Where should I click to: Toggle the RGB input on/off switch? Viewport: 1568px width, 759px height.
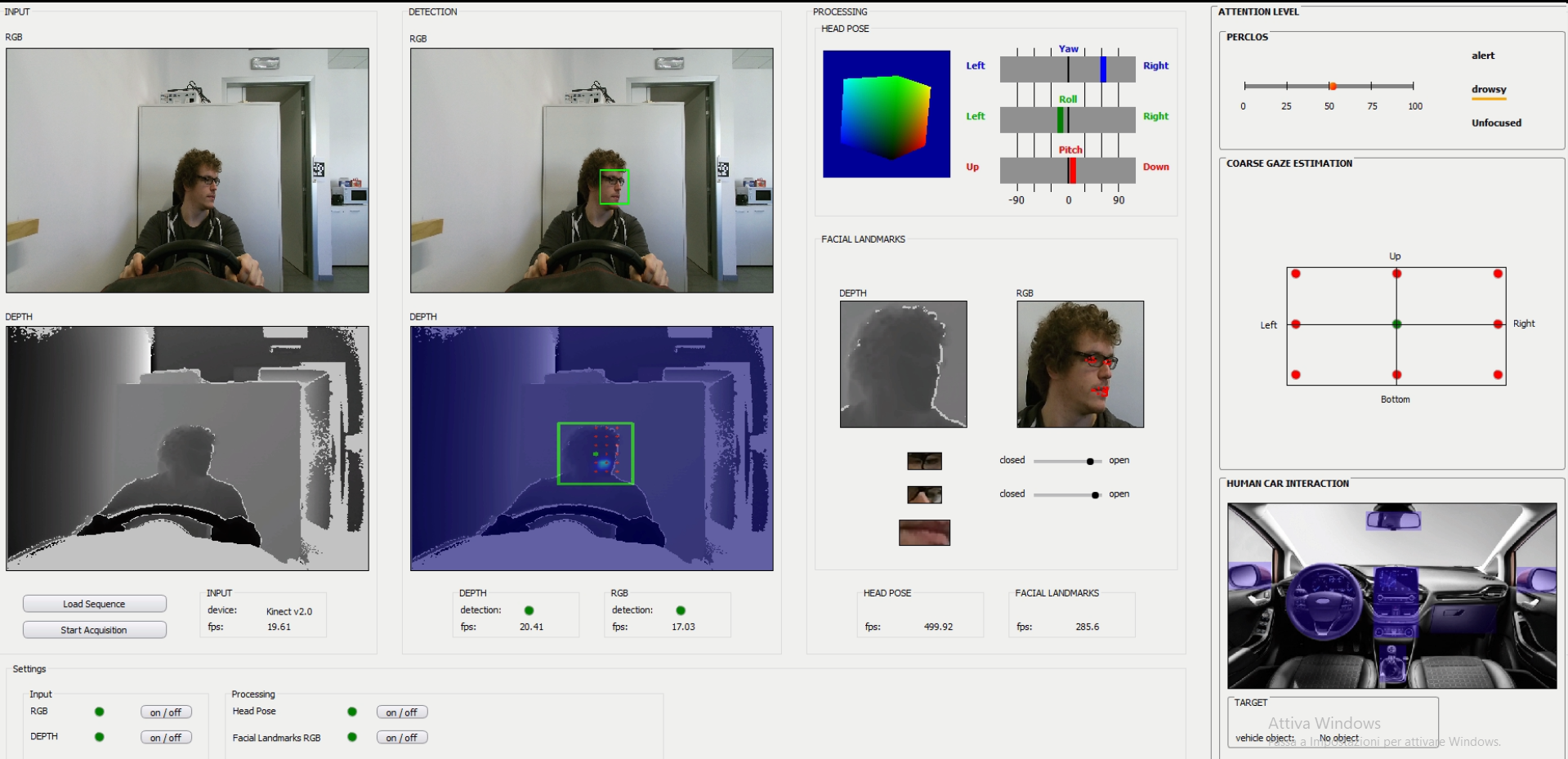coord(166,712)
